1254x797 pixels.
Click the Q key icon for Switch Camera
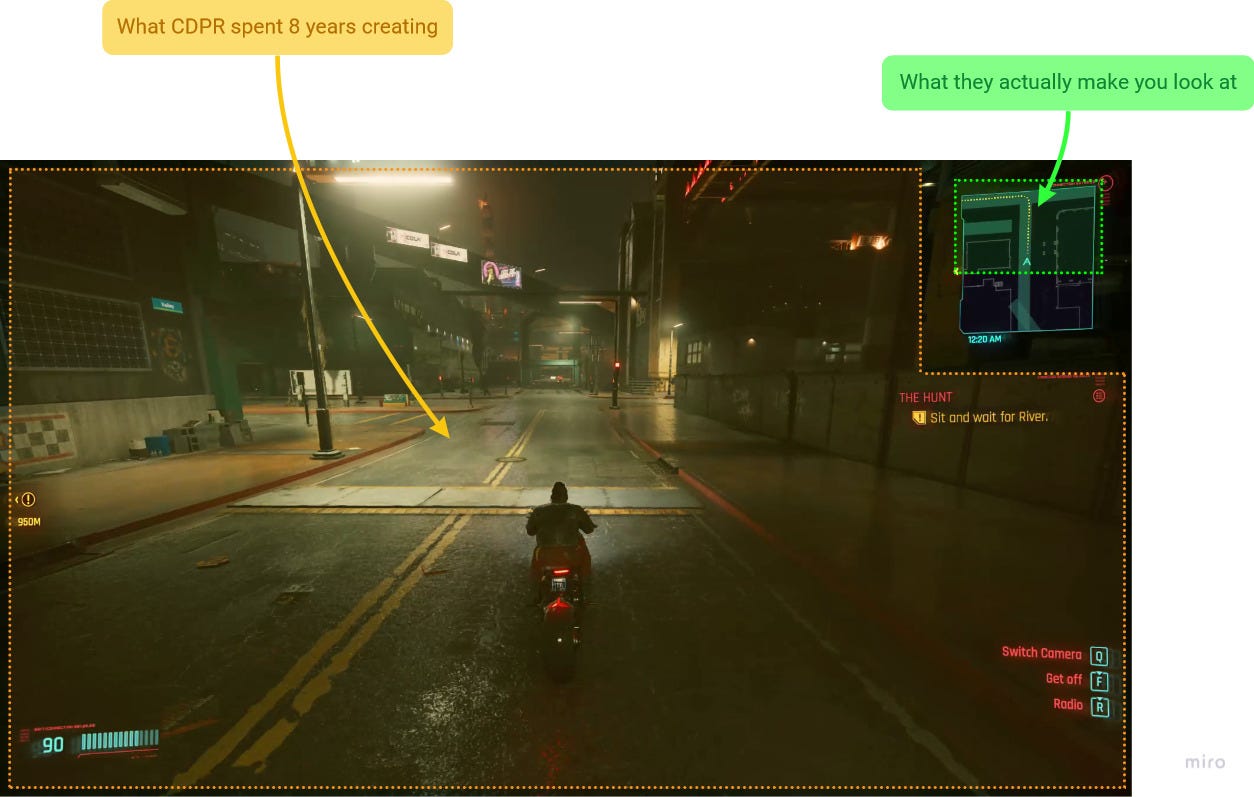click(1099, 657)
